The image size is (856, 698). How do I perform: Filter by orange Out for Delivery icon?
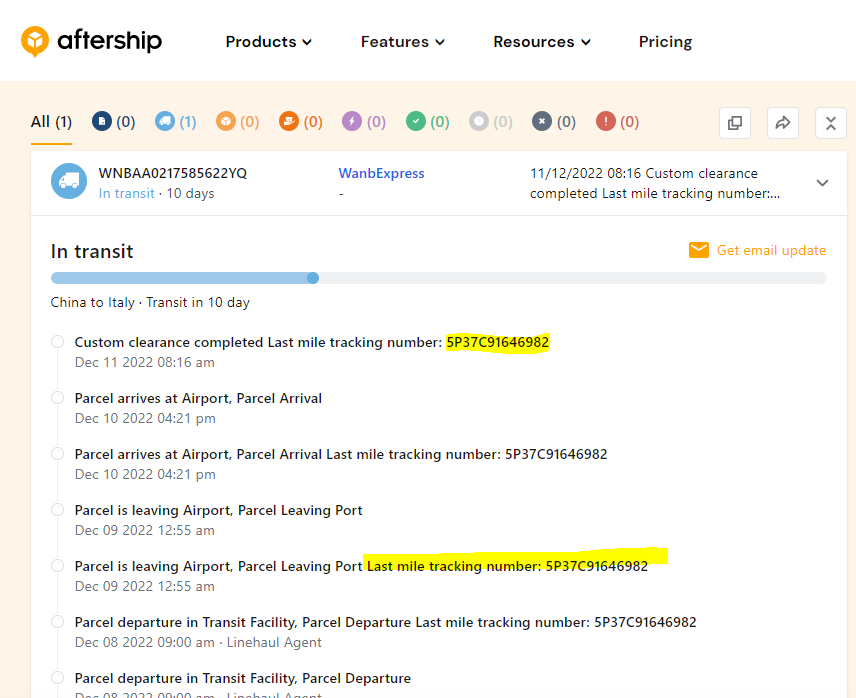pyautogui.click(x=290, y=121)
